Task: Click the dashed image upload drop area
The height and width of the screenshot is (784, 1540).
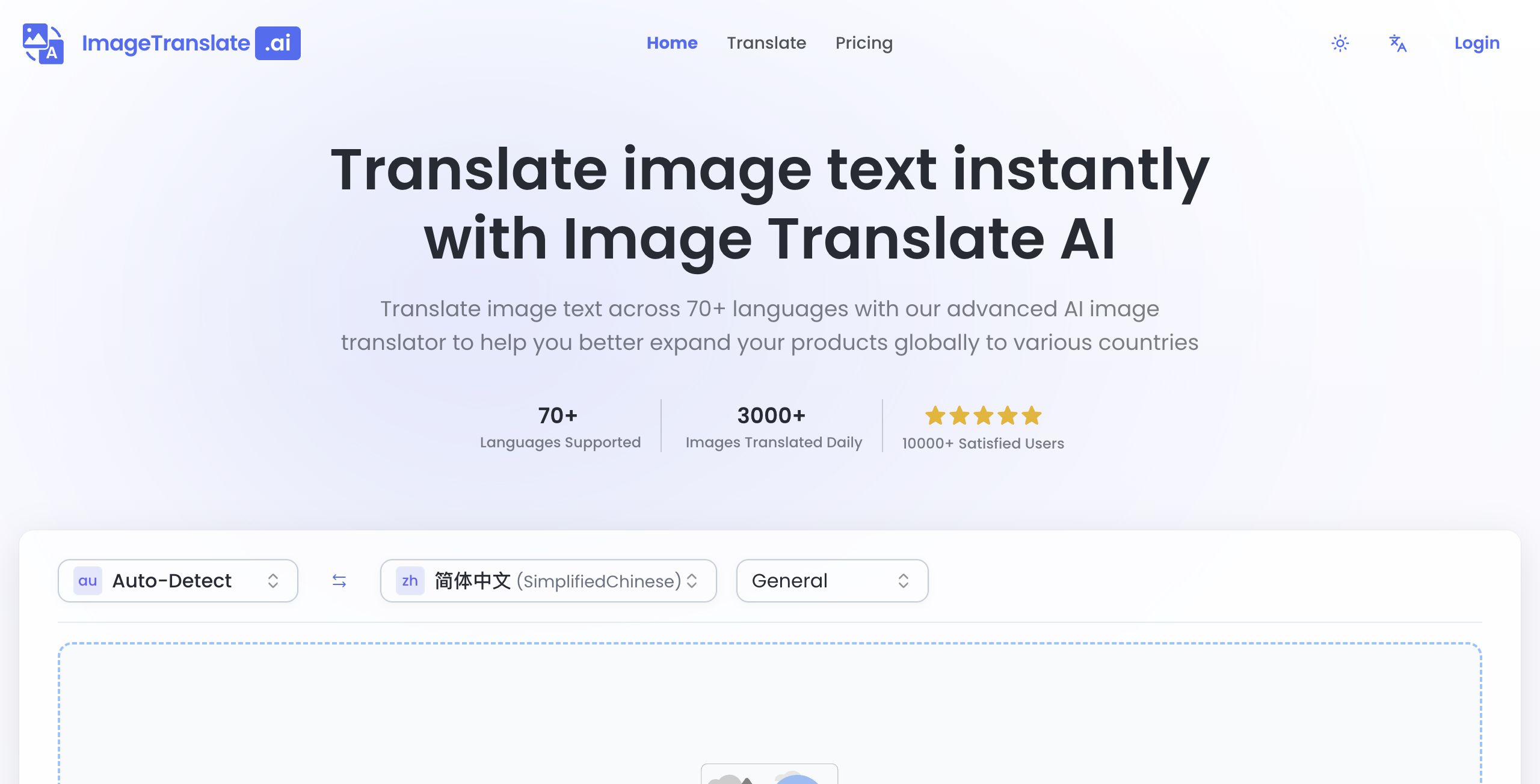Action: point(770,714)
